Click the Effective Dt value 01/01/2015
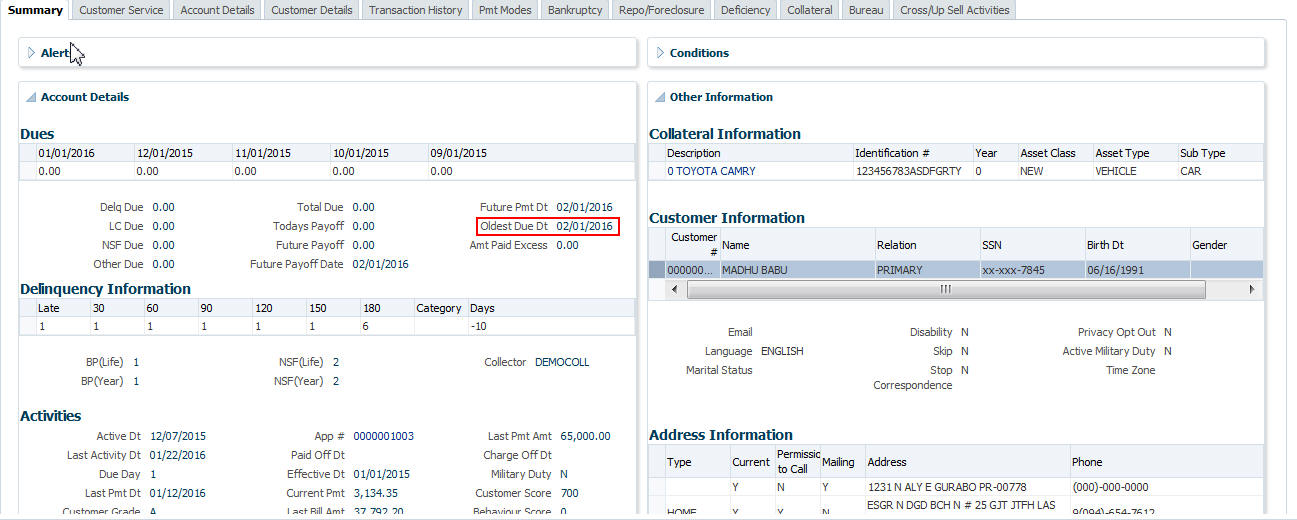This screenshot has width=1297, height=520. point(381,474)
